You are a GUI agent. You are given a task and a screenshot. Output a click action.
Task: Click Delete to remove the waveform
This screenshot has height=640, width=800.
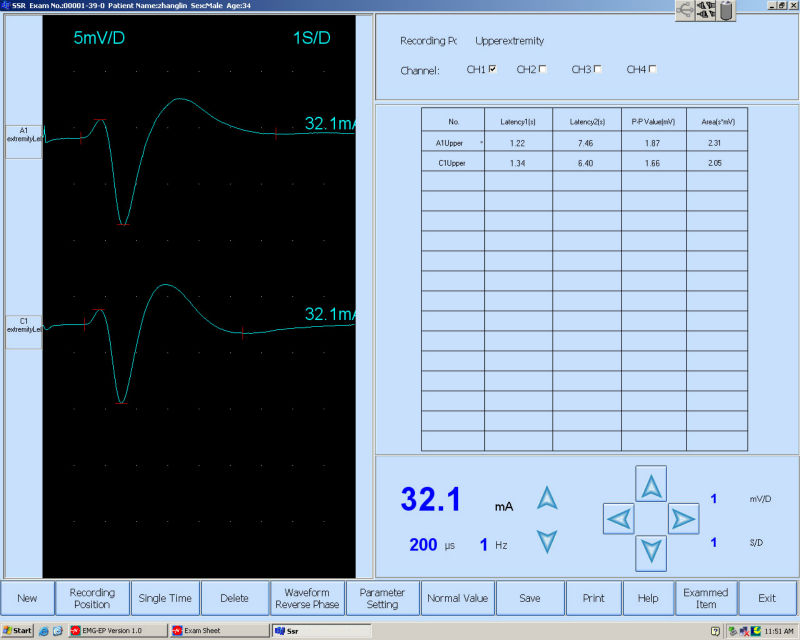[x=235, y=598]
